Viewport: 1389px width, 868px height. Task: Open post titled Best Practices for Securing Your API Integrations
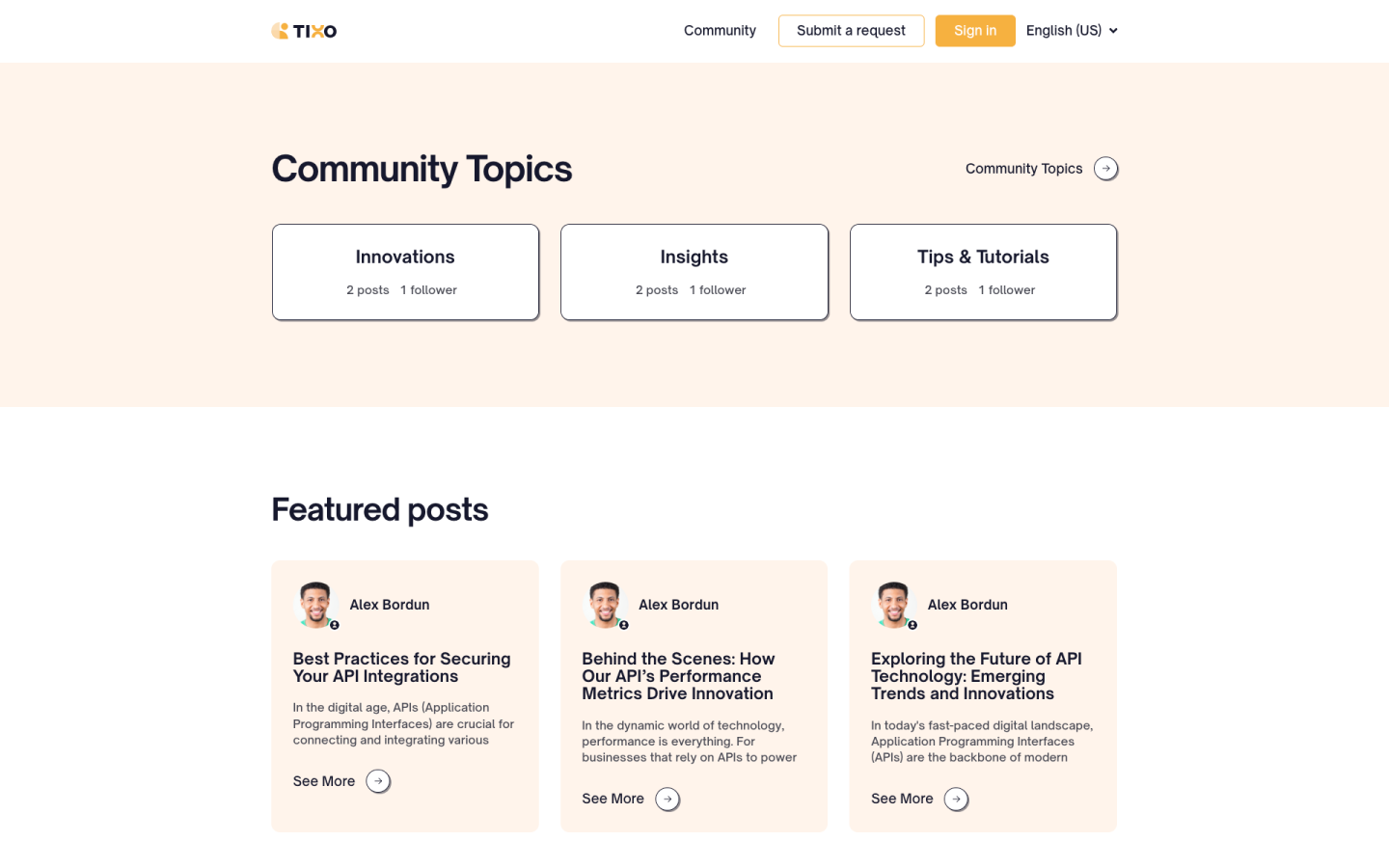click(402, 667)
